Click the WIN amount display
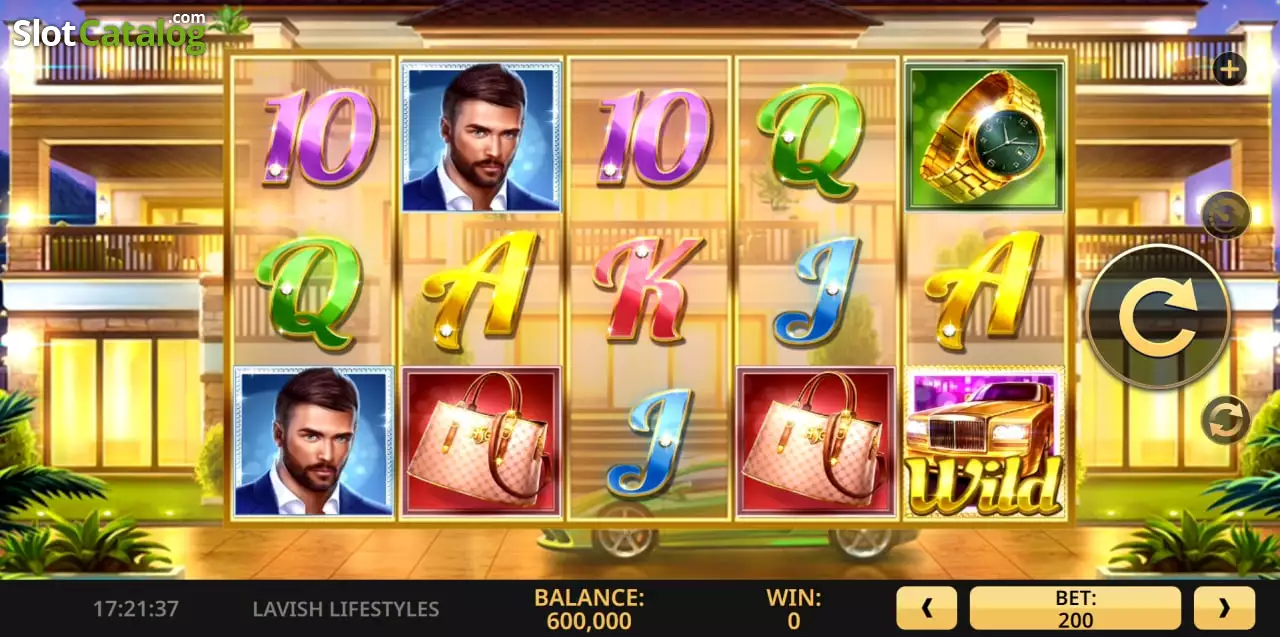This screenshot has width=1280, height=637. click(794, 609)
